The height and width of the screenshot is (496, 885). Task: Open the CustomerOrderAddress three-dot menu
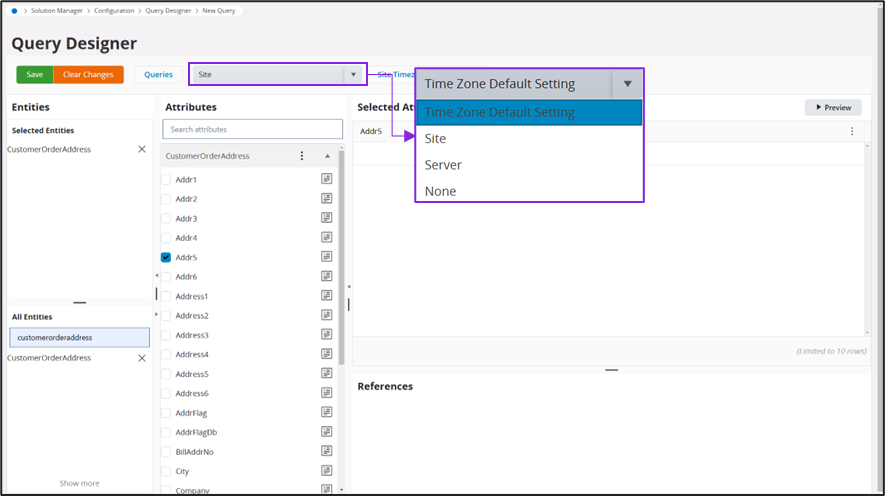click(302, 156)
